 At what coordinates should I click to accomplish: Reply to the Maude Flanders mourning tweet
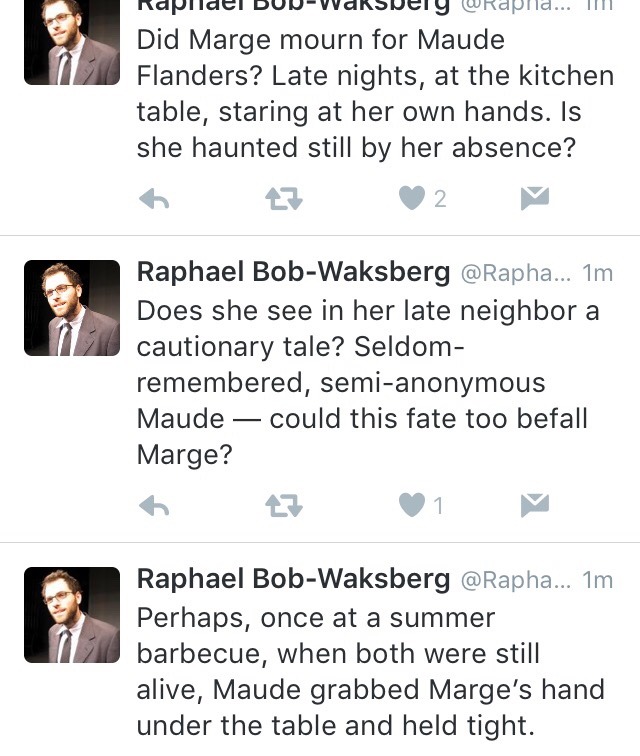pyautogui.click(x=153, y=200)
